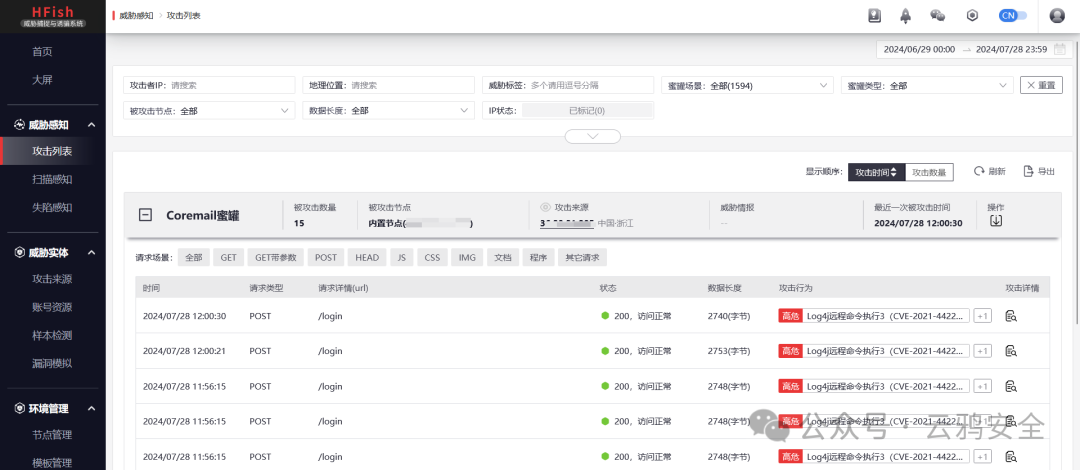Screen dimensions: 1080x470
Task: Open 攻击来源 in sidebar
Action: [x=52, y=279]
